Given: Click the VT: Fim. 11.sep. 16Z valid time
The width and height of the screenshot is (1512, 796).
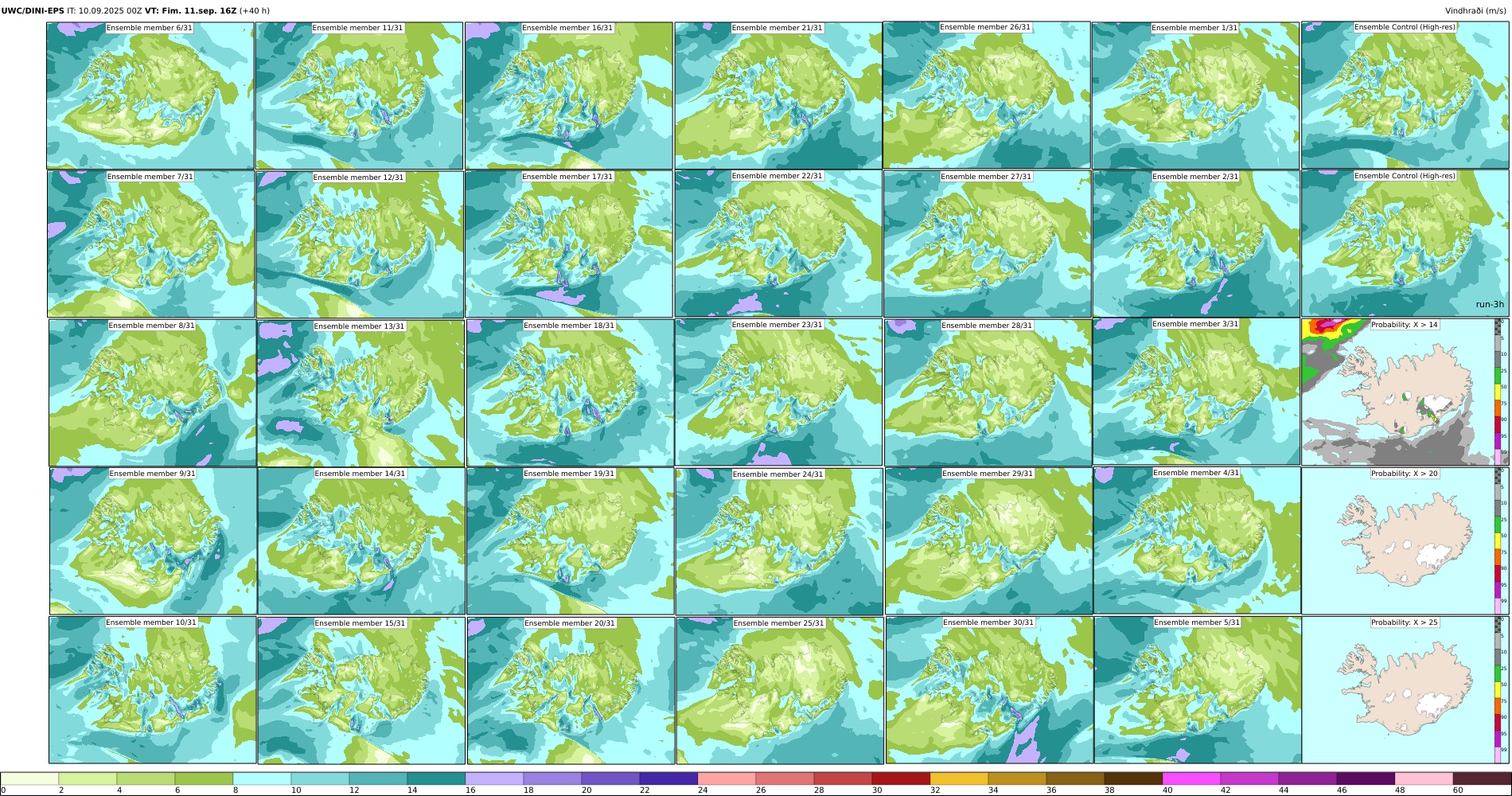Looking at the screenshot, I should click(191, 11).
